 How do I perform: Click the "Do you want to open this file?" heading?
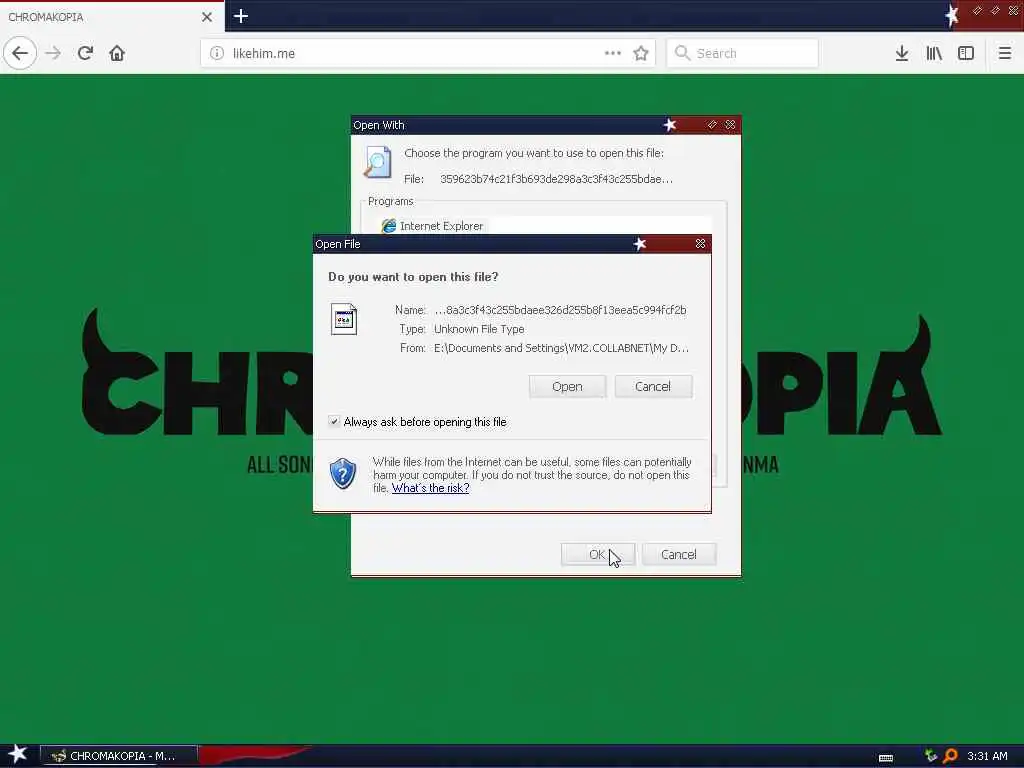(413, 277)
